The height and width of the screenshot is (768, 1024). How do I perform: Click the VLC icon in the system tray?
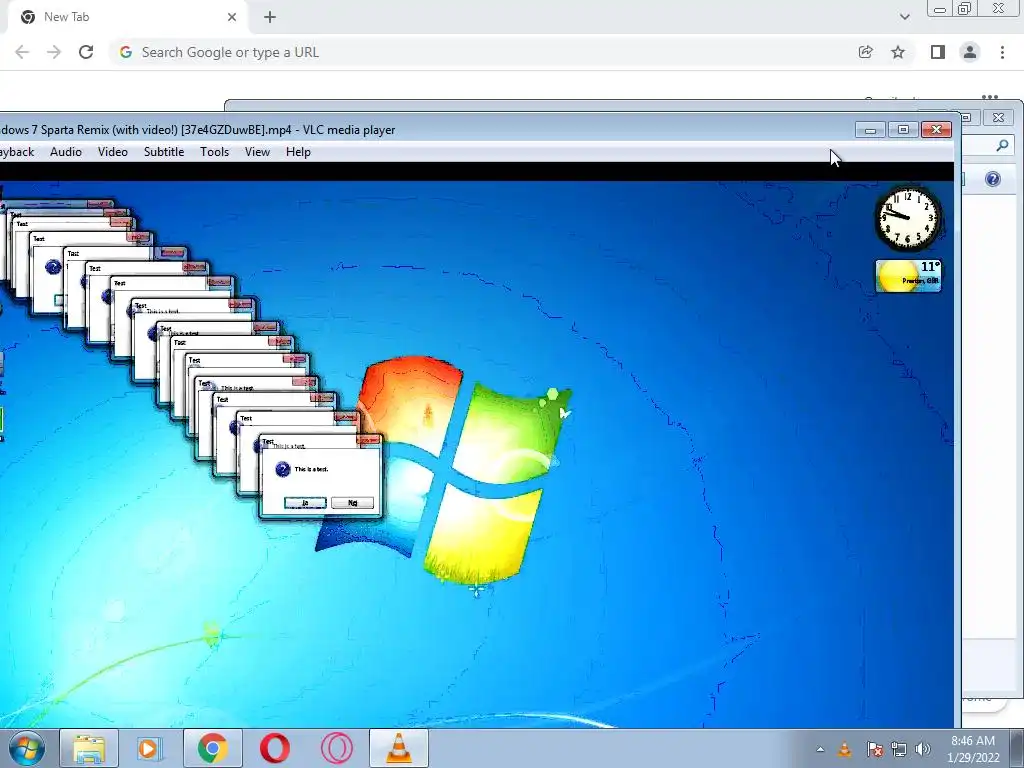pyautogui.click(x=845, y=749)
